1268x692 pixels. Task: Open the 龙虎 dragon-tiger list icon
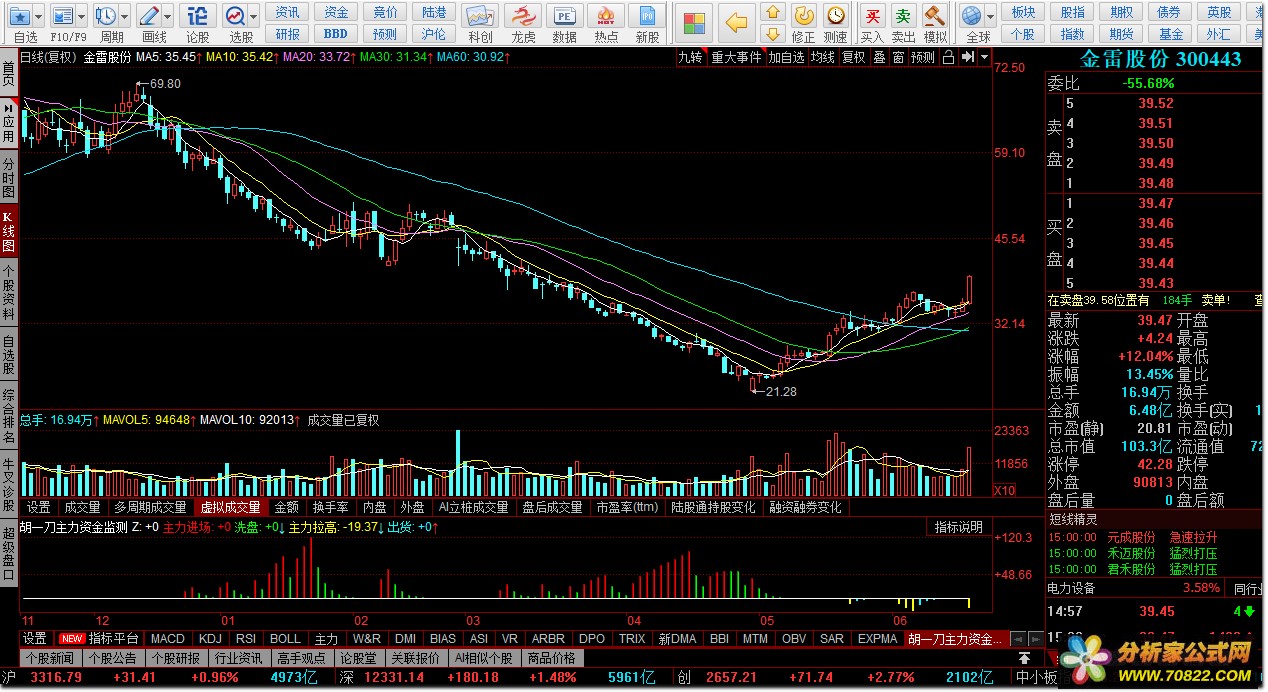(523, 16)
